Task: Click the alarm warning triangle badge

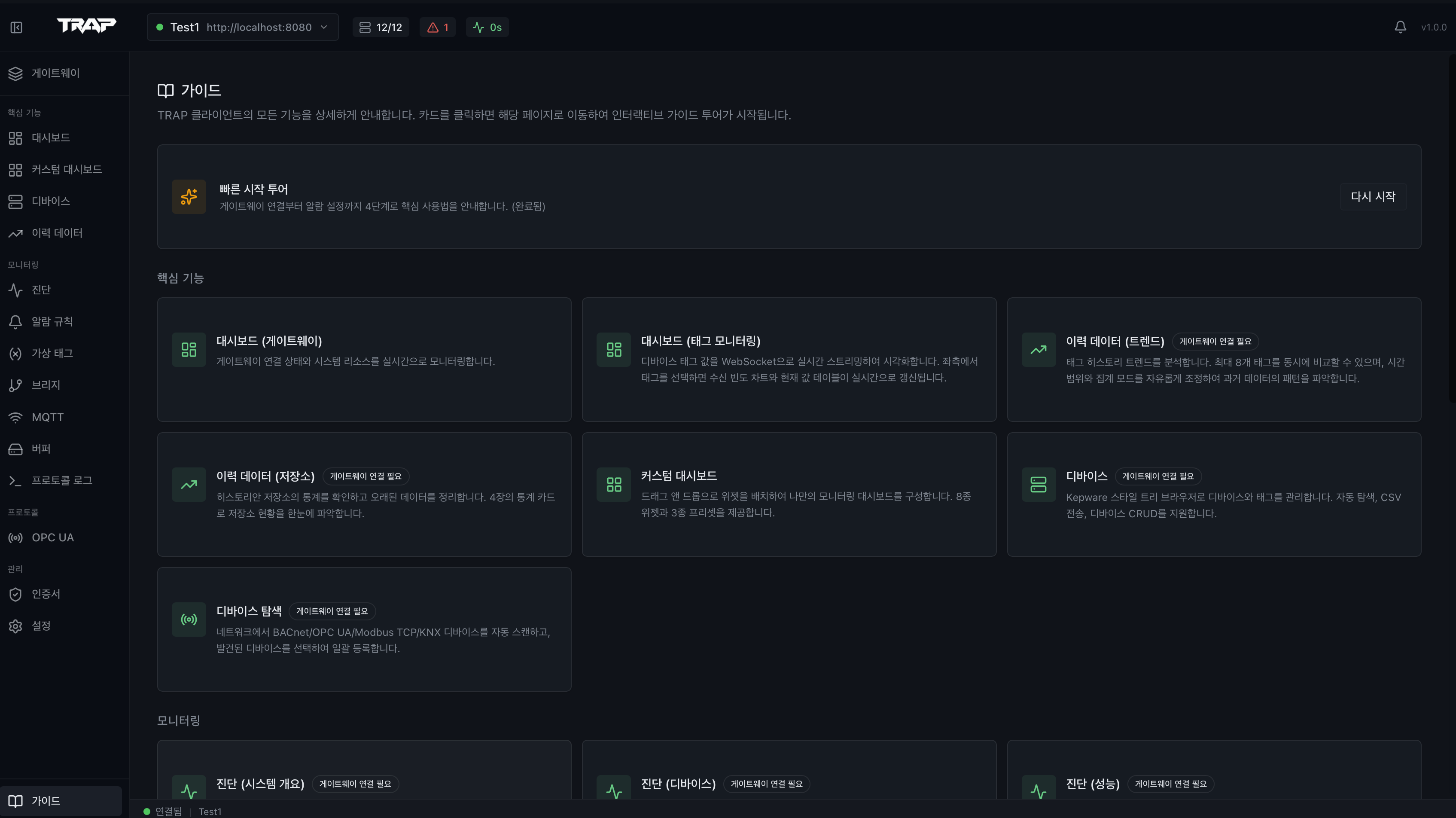Action: click(x=438, y=27)
